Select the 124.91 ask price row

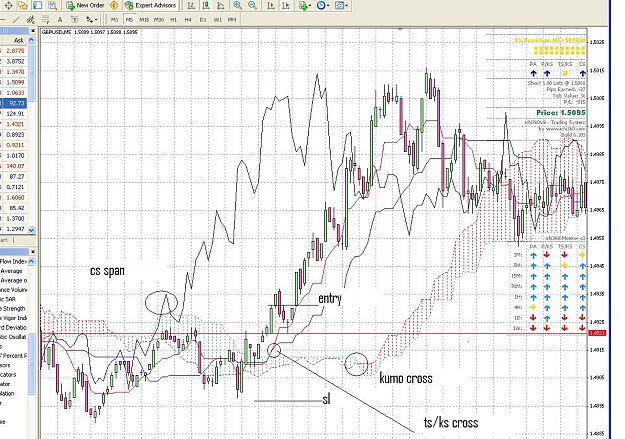point(14,114)
